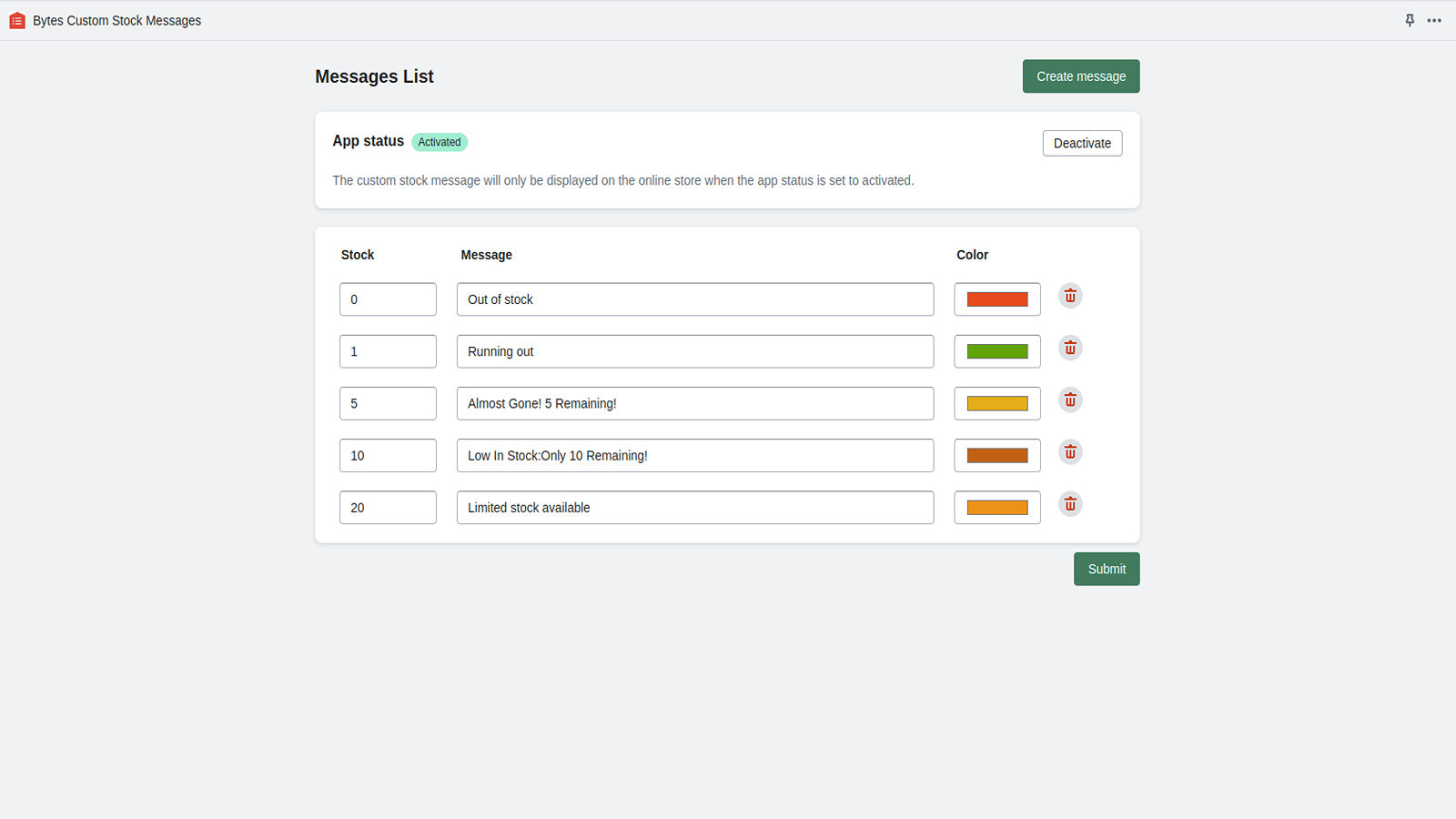This screenshot has width=1456, height=819.
Task: Focus the stock field with value 20
Action: pos(388,508)
